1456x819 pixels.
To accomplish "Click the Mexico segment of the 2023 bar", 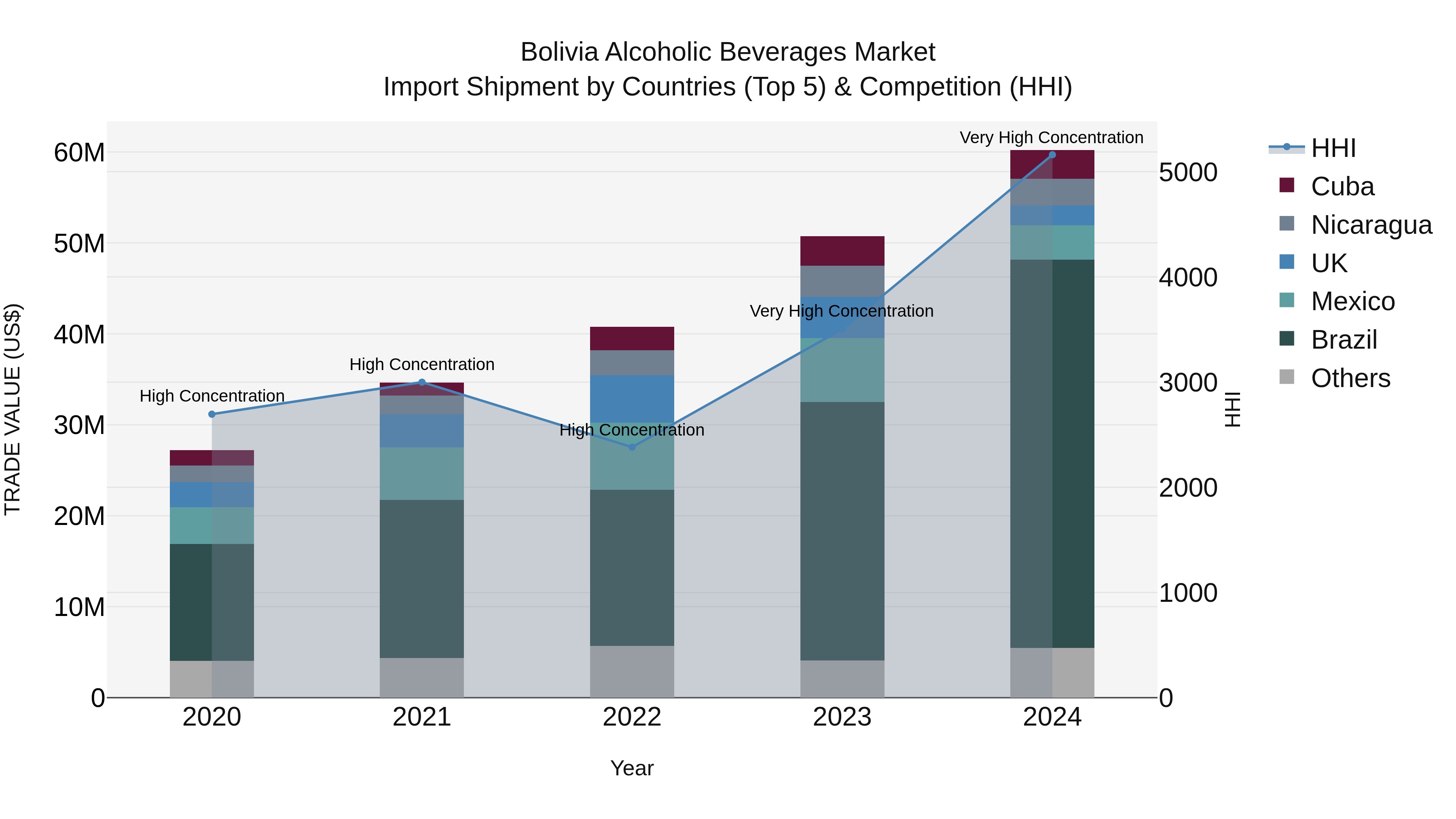I will coord(842,370).
